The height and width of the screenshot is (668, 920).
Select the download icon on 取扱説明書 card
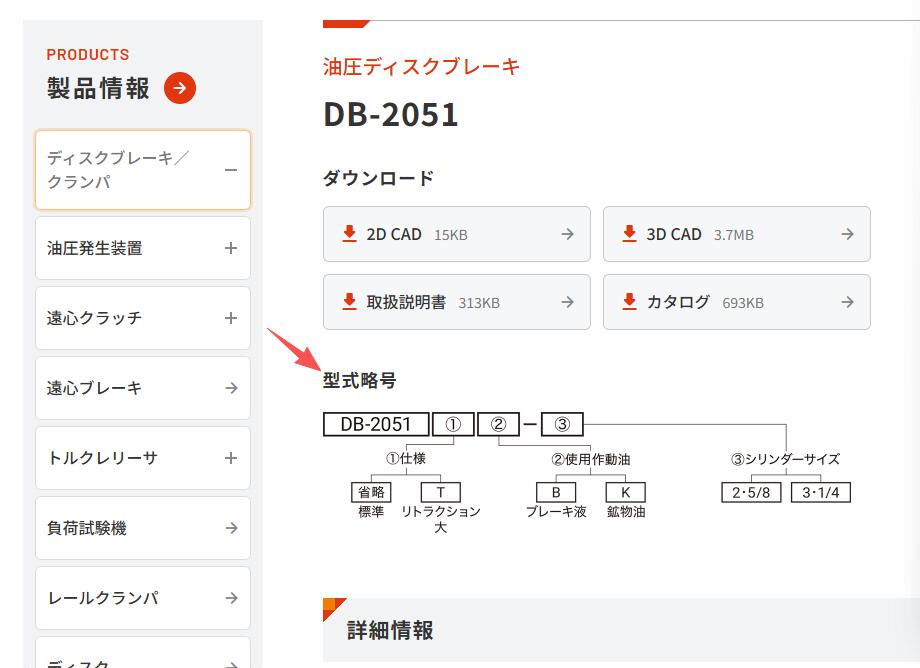click(x=349, y=302)
